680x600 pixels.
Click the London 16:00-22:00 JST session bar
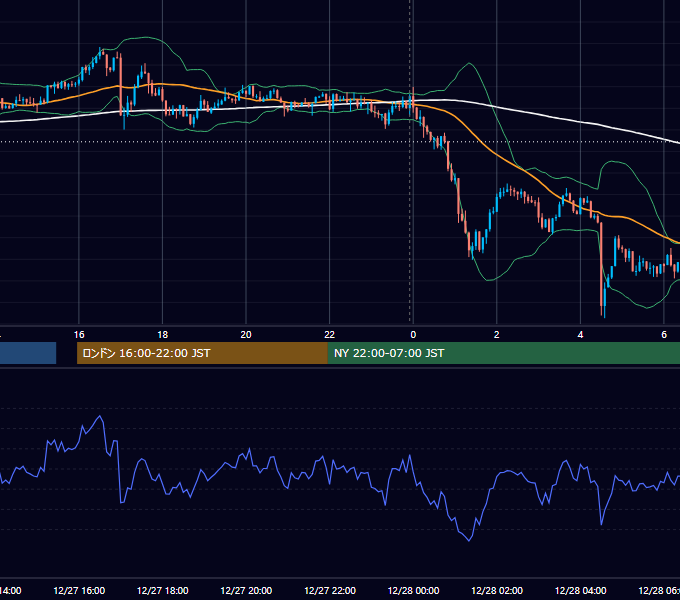(x=202, y=353)
